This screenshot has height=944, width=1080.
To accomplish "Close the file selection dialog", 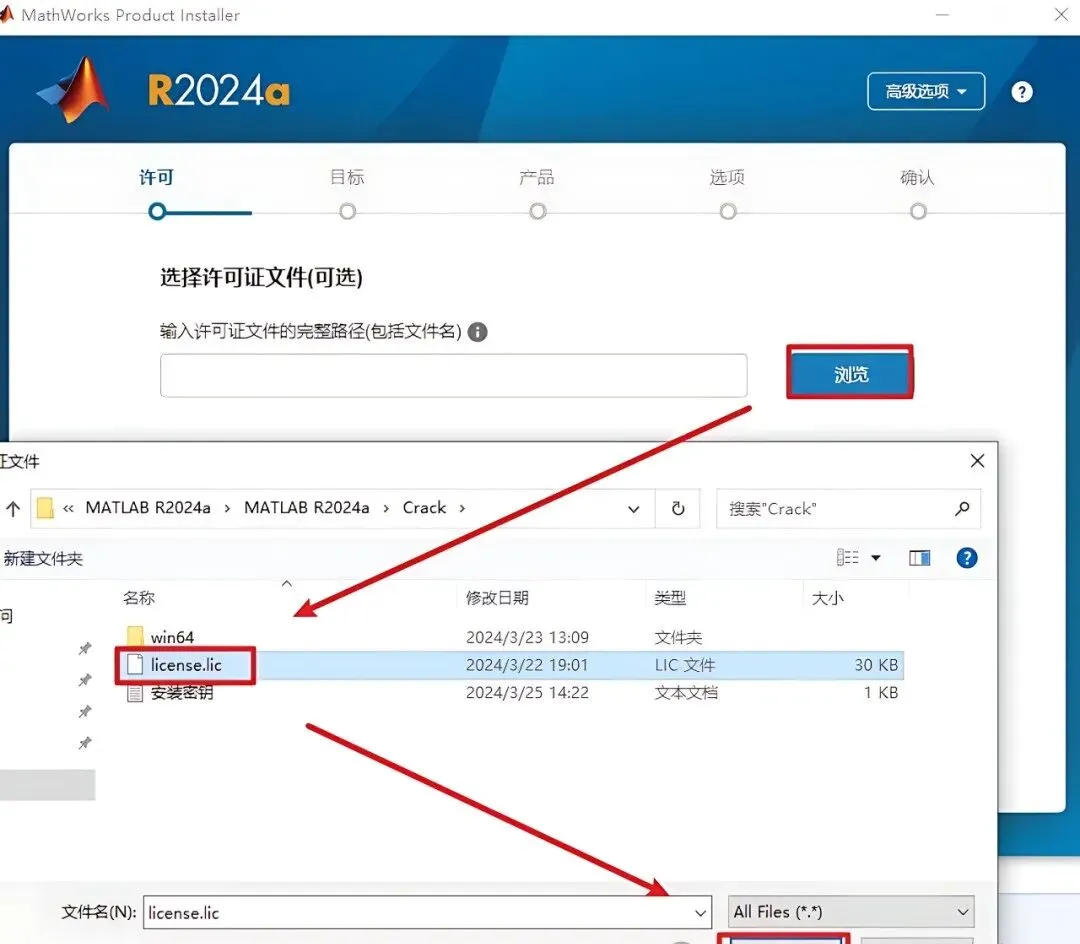I will 977,461.
